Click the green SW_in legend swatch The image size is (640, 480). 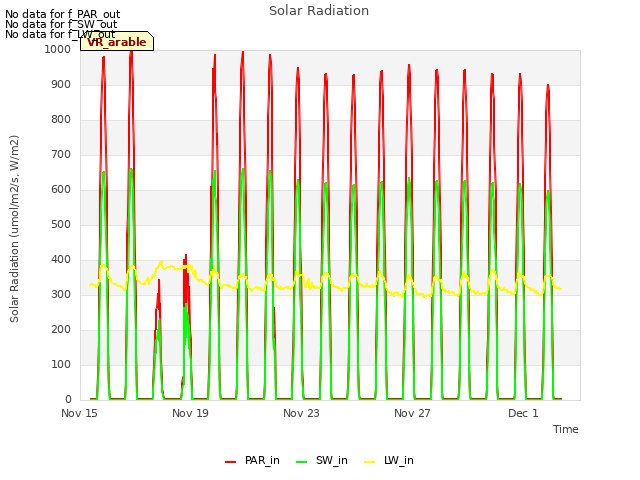point(301,462)
